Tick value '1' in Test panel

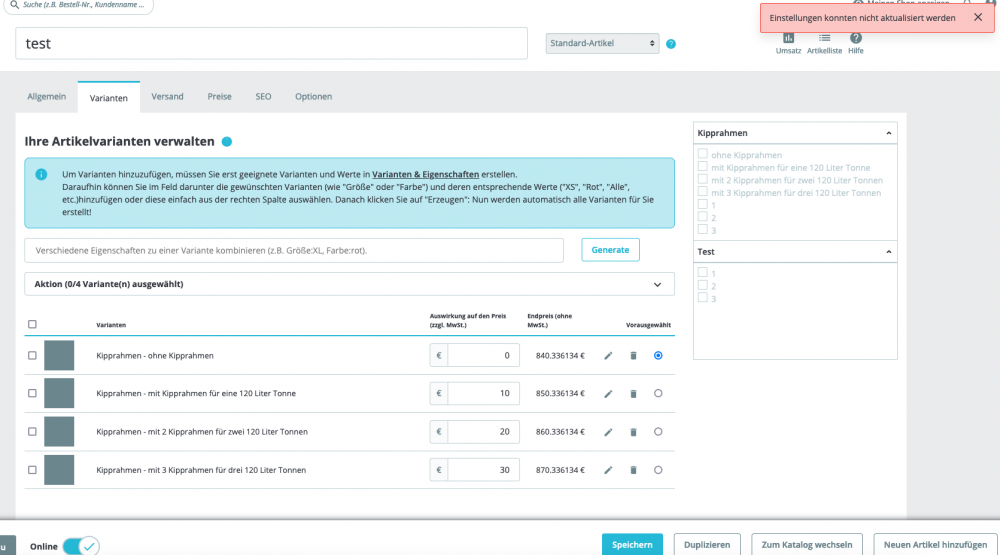[703, 272]
